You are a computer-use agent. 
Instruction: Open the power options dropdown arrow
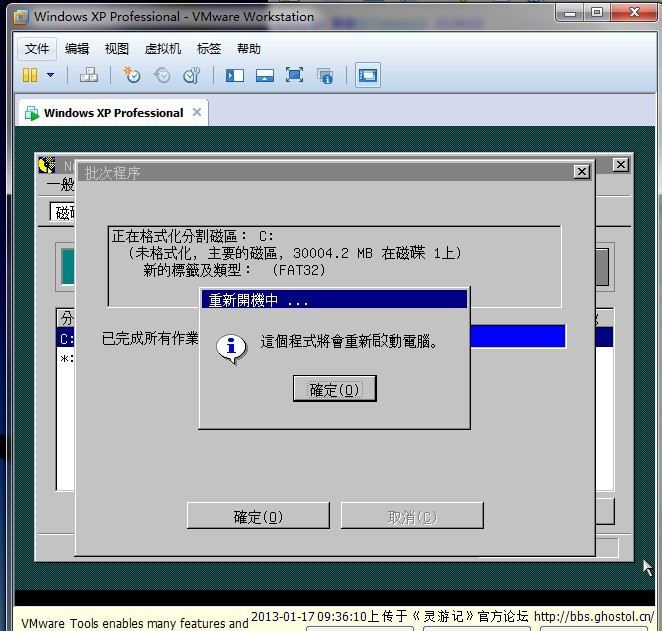51,75
